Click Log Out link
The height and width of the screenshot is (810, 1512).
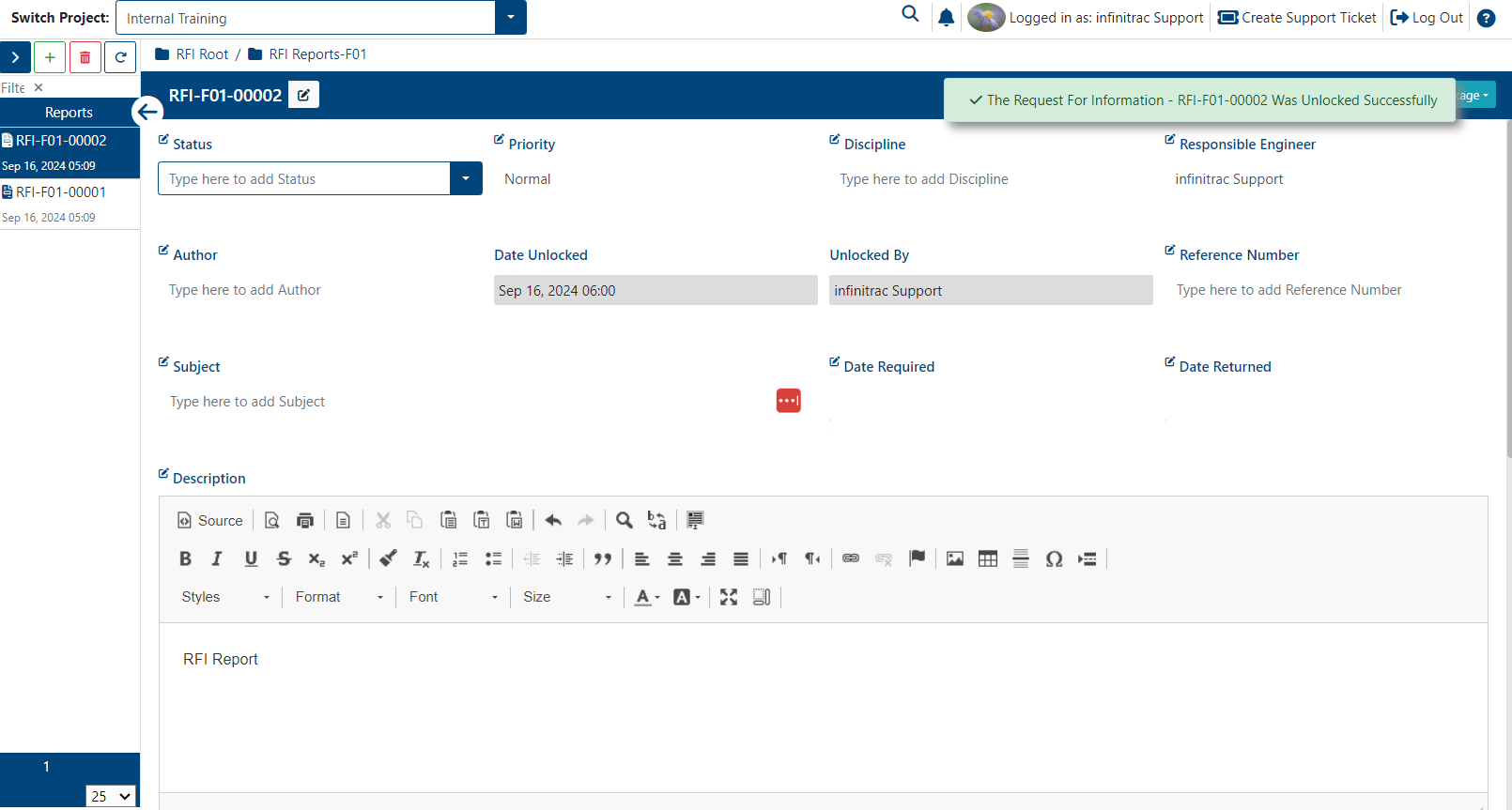[1427, 18]
